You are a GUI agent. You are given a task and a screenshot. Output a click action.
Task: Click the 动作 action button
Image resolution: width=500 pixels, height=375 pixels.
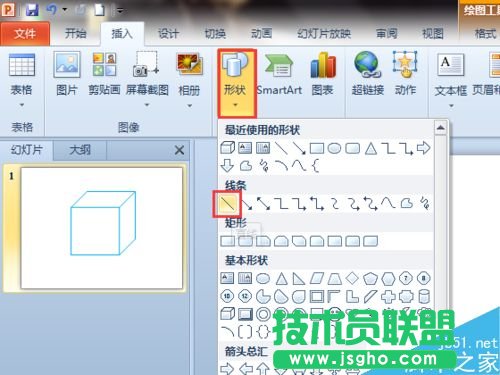click(405, 74)
